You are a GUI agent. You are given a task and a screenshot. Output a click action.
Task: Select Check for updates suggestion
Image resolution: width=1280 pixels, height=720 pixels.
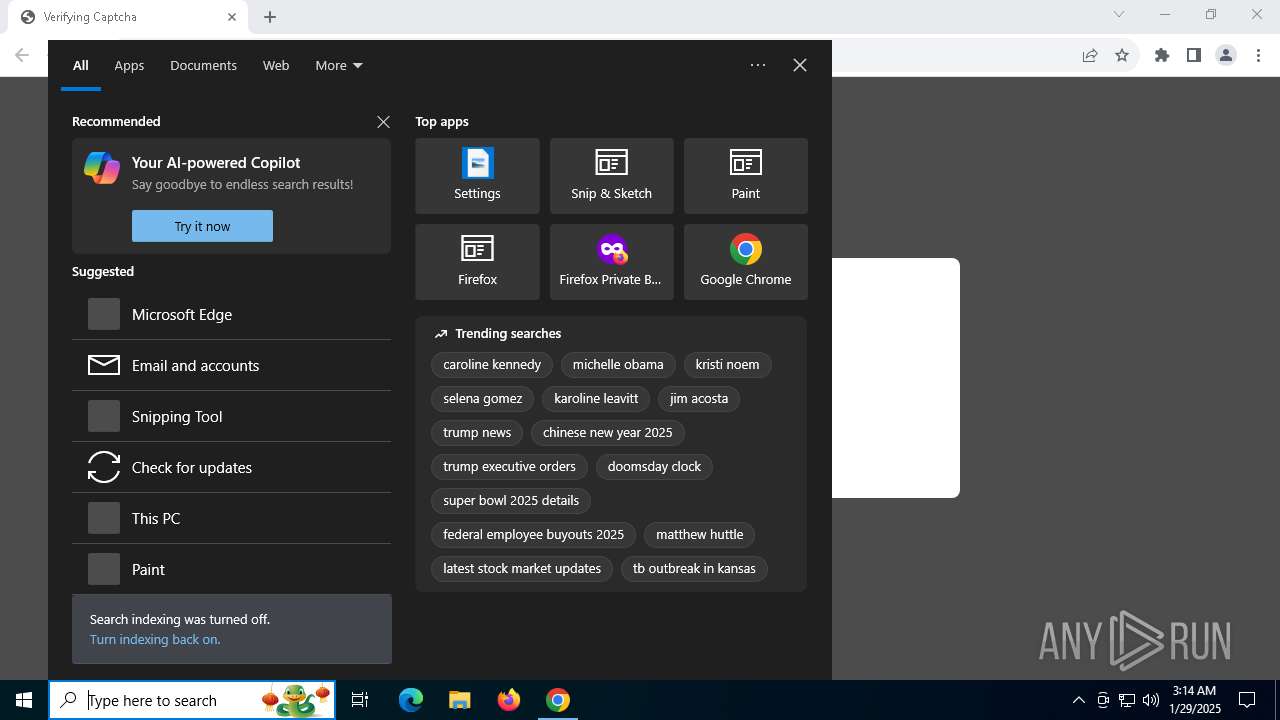[x=231, y=467]
